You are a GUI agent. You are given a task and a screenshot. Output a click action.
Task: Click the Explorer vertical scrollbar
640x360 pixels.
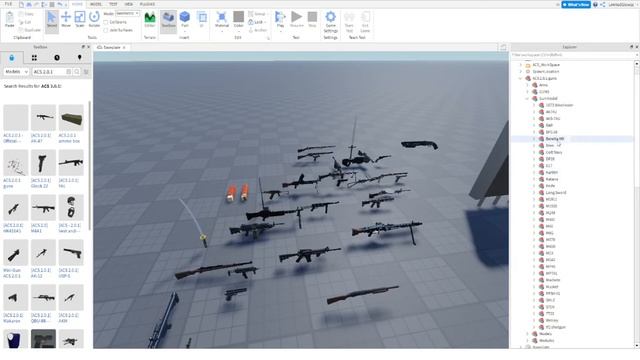(637, 204)
